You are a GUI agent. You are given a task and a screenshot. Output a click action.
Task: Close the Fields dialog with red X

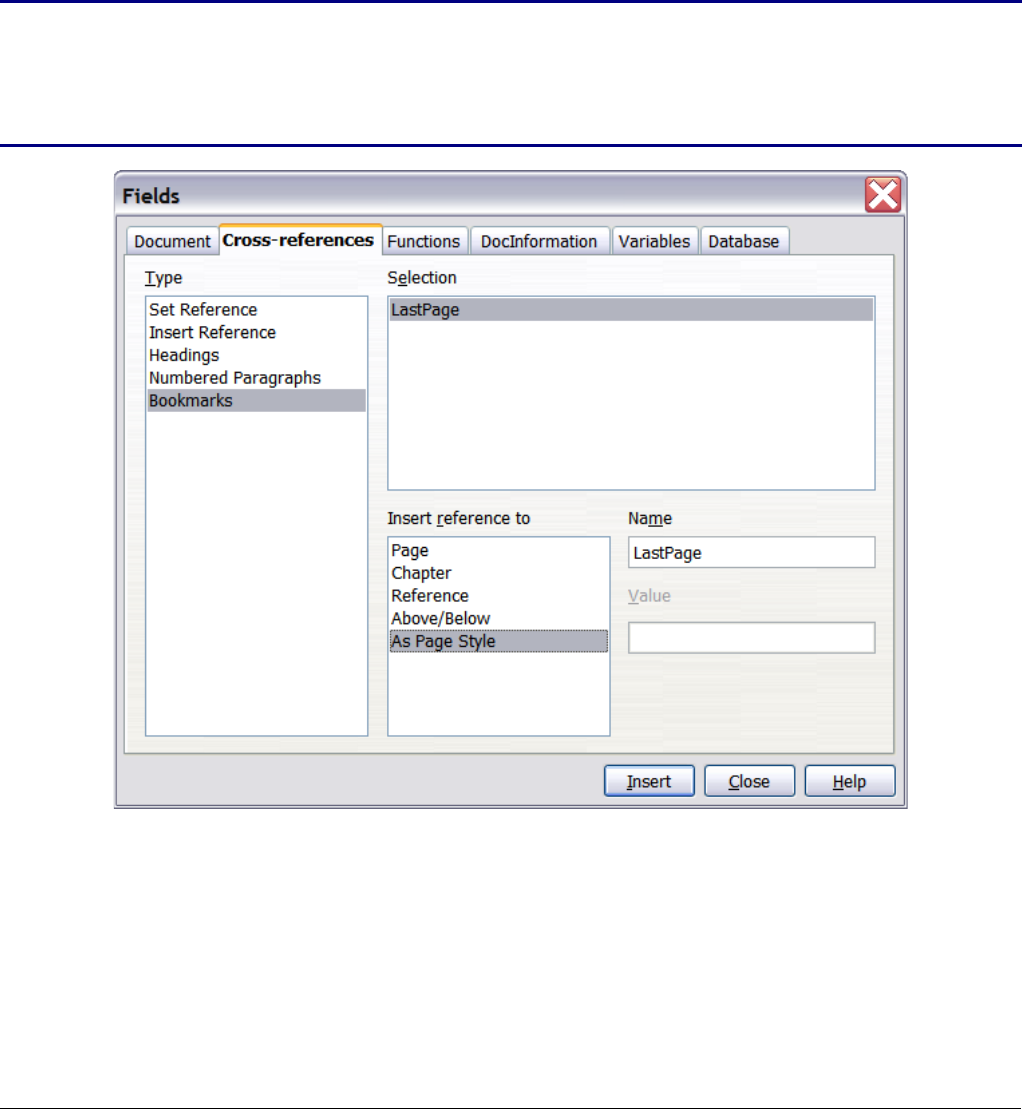[x=883, y=195]
